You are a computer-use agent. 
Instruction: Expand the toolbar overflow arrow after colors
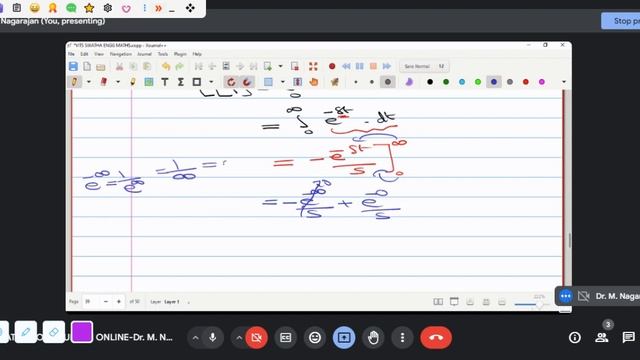564,82
